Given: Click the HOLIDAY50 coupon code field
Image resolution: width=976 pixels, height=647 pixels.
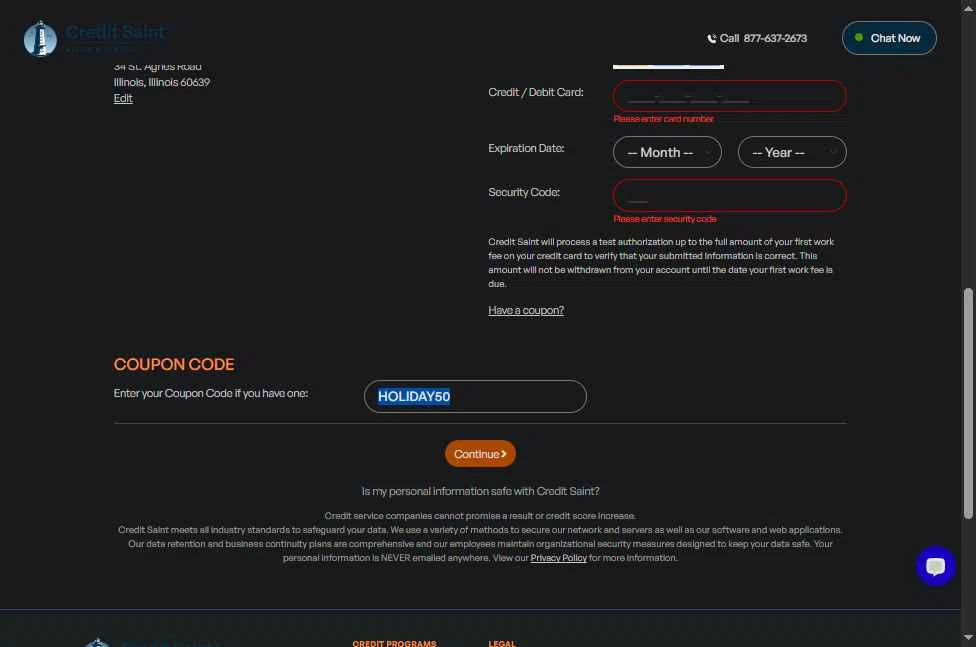Looking at the screenshot, I should coord(475,397).
